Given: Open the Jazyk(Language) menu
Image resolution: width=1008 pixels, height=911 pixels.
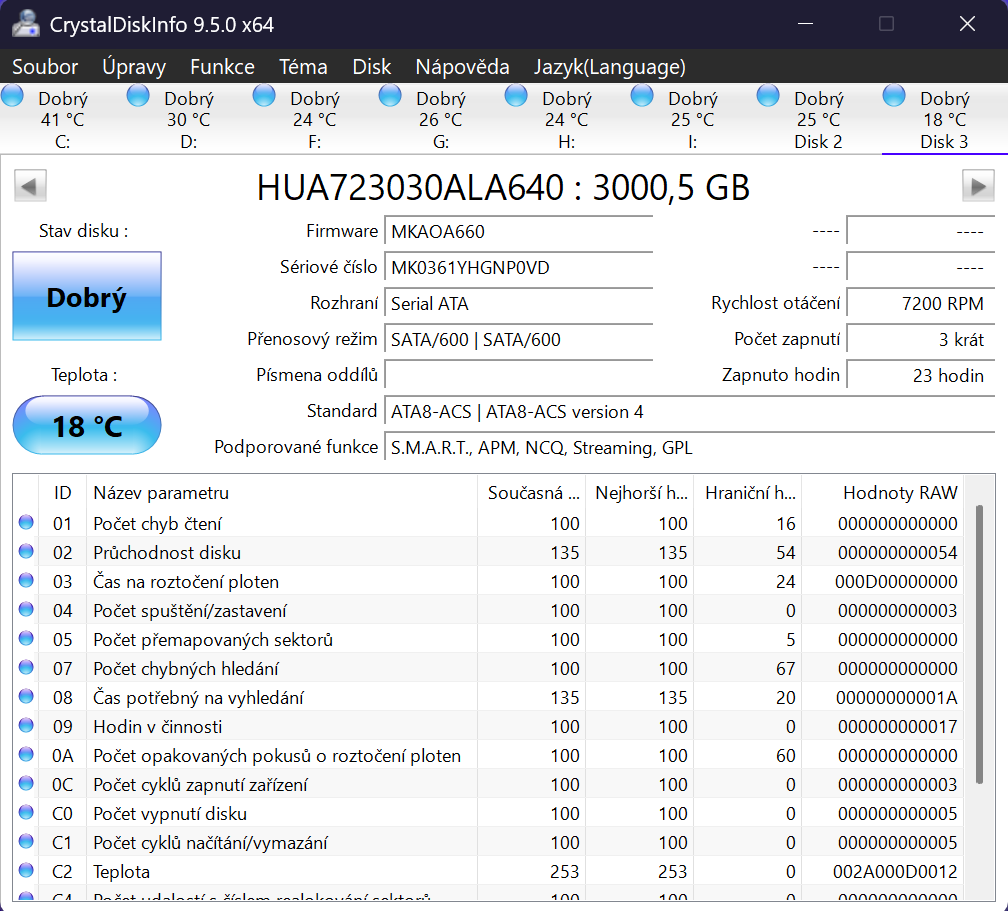Looking at the screenshot, I should 609,67.
